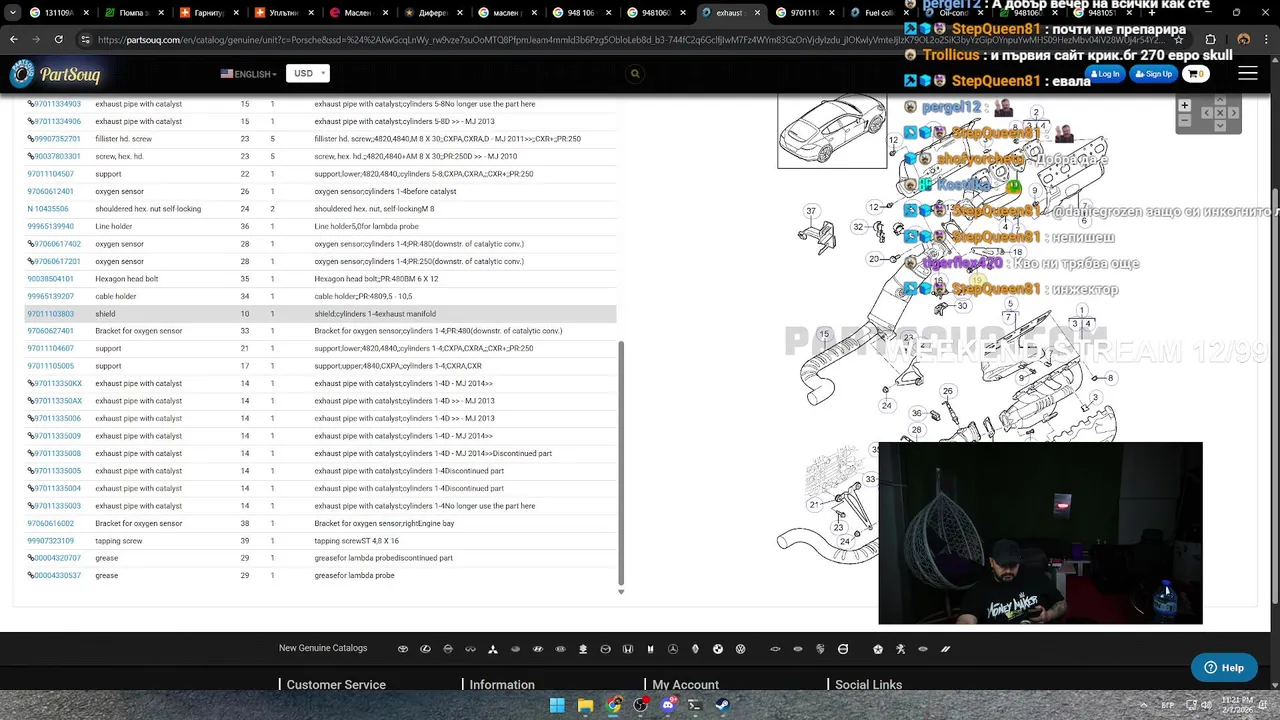The image size is (1280, 720).
Task: Open part number 97011104507
Action: point(50,174)
